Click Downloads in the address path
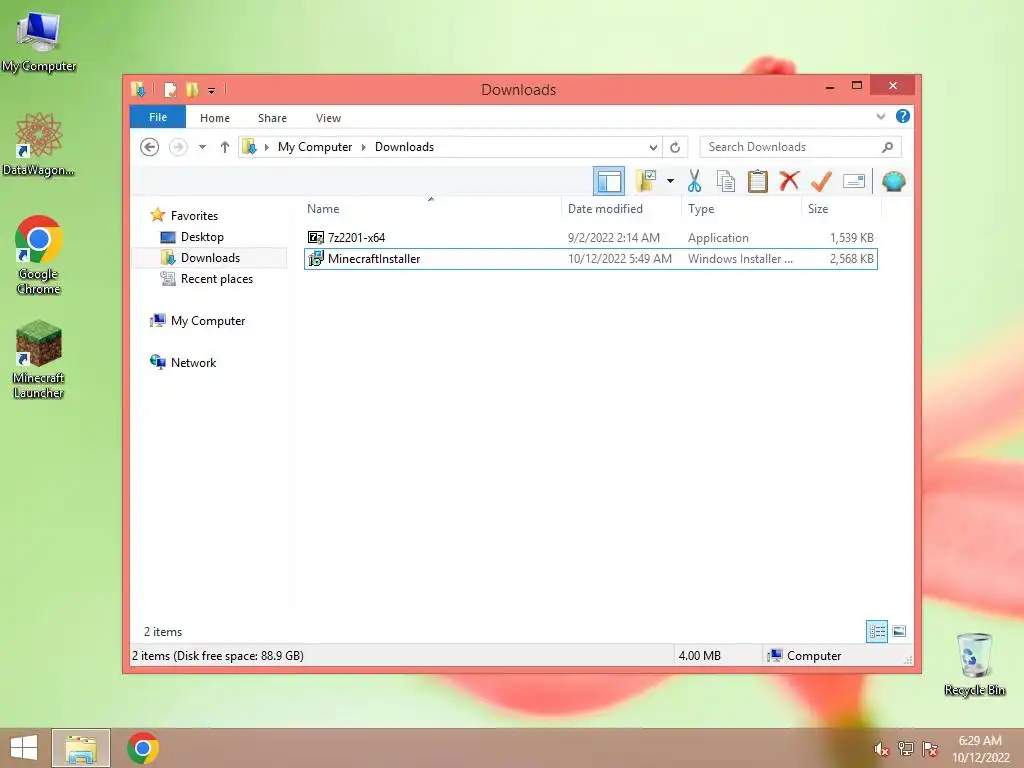 coord(404,147)
